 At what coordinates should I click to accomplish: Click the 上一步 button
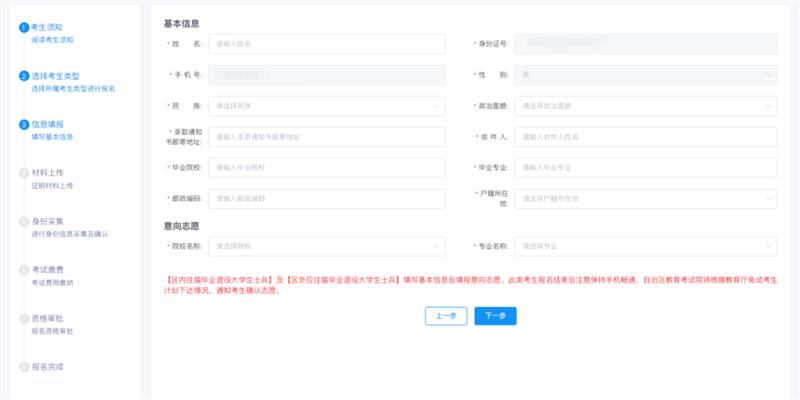446,316
